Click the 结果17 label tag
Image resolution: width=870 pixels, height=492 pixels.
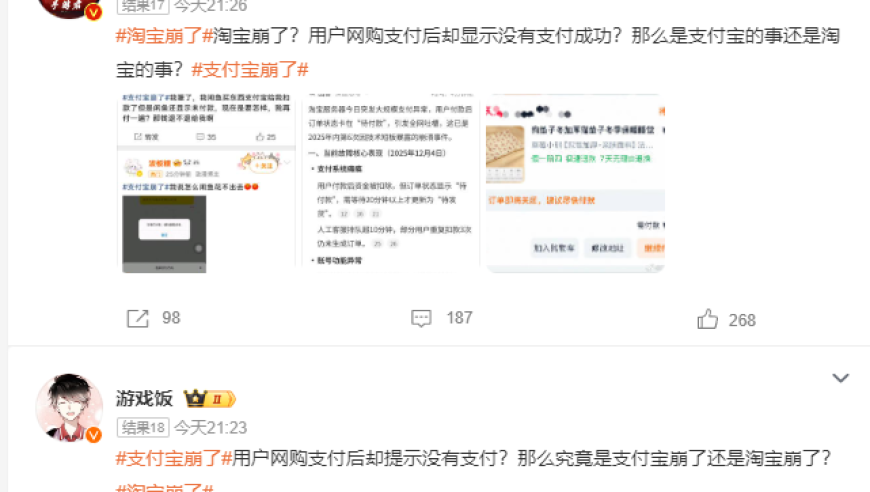(143, 6)
